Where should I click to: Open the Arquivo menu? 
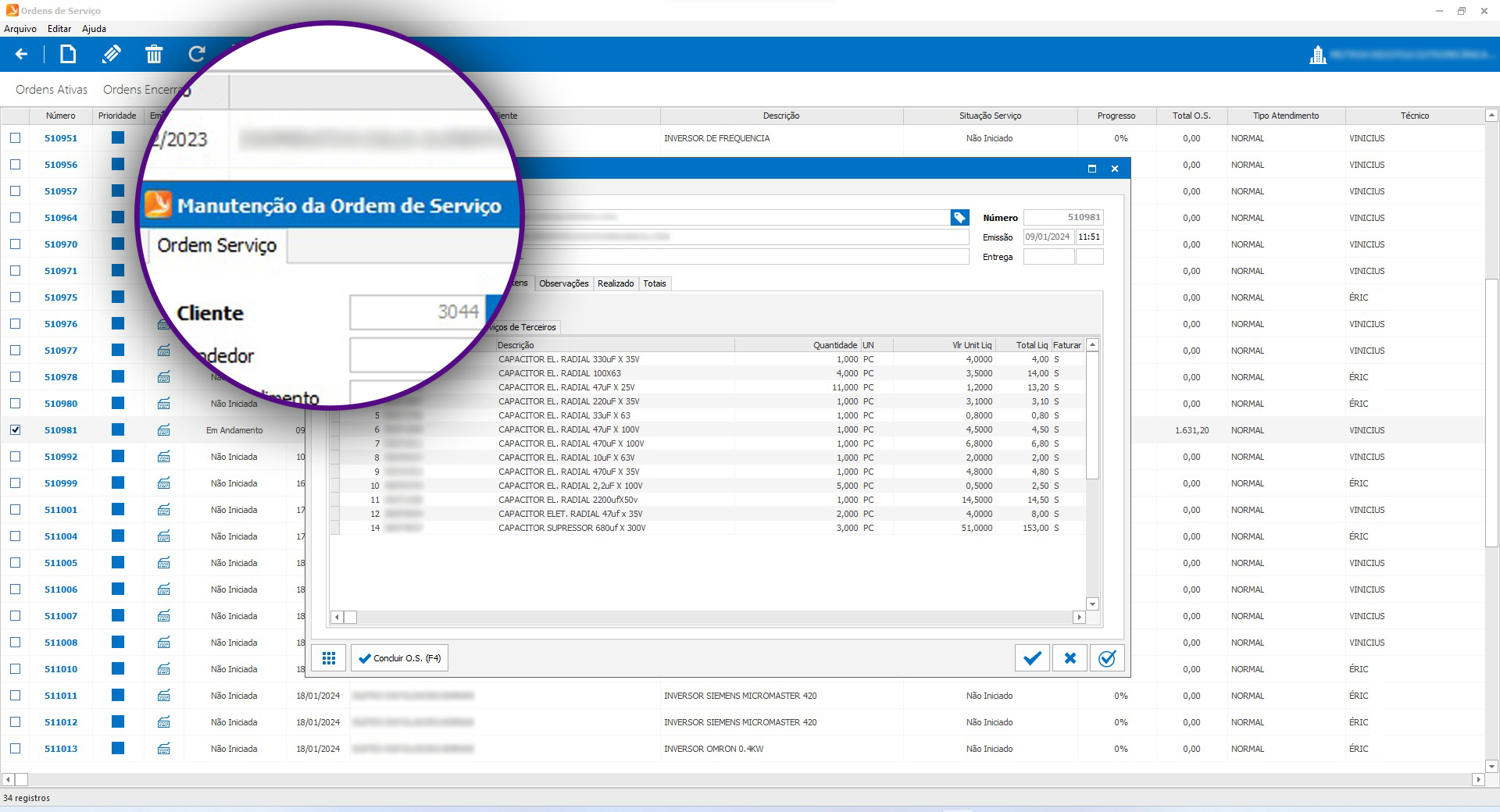[x=20, y=29]
